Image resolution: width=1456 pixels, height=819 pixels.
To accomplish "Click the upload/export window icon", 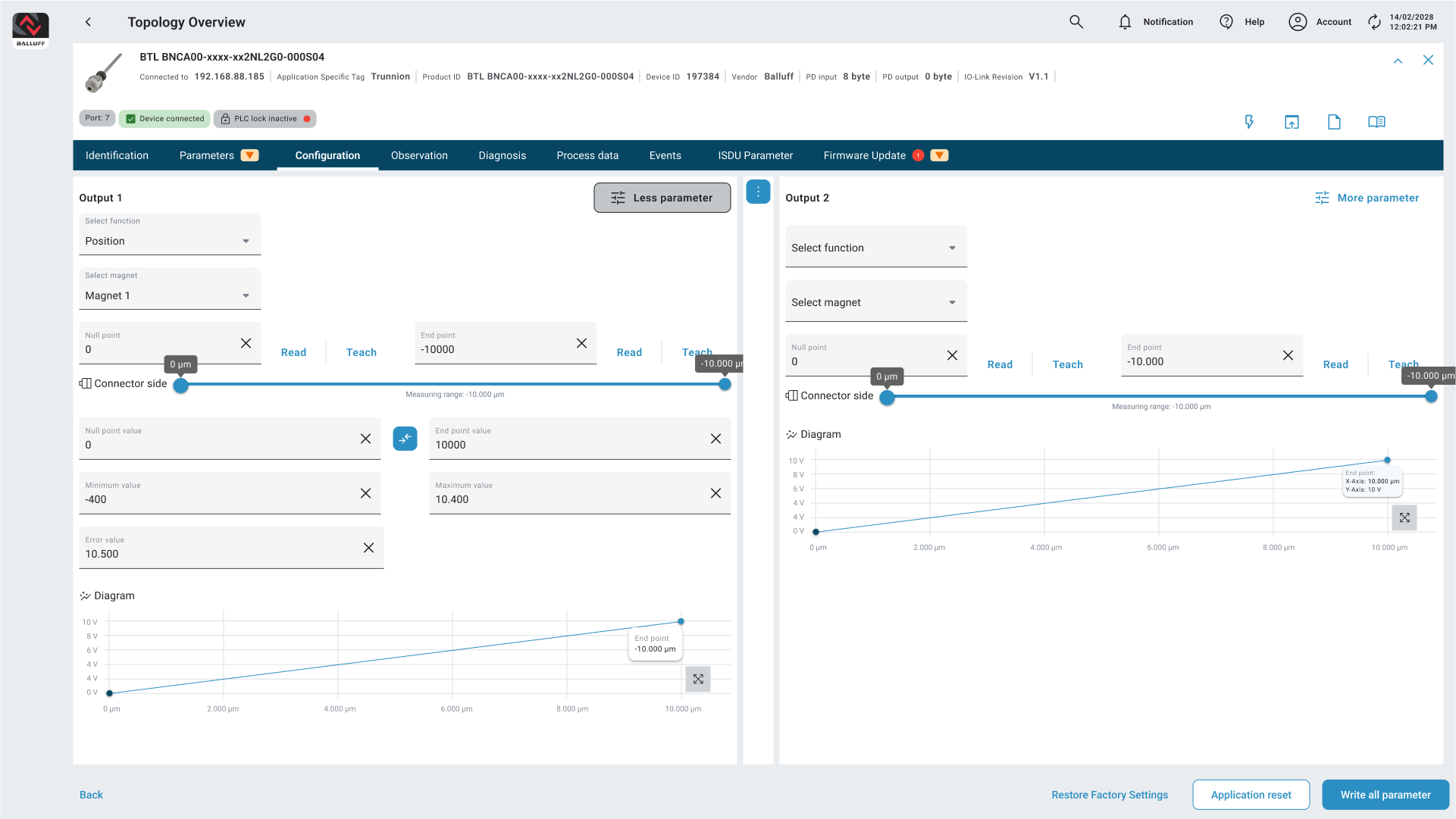I will [1292, 122].
